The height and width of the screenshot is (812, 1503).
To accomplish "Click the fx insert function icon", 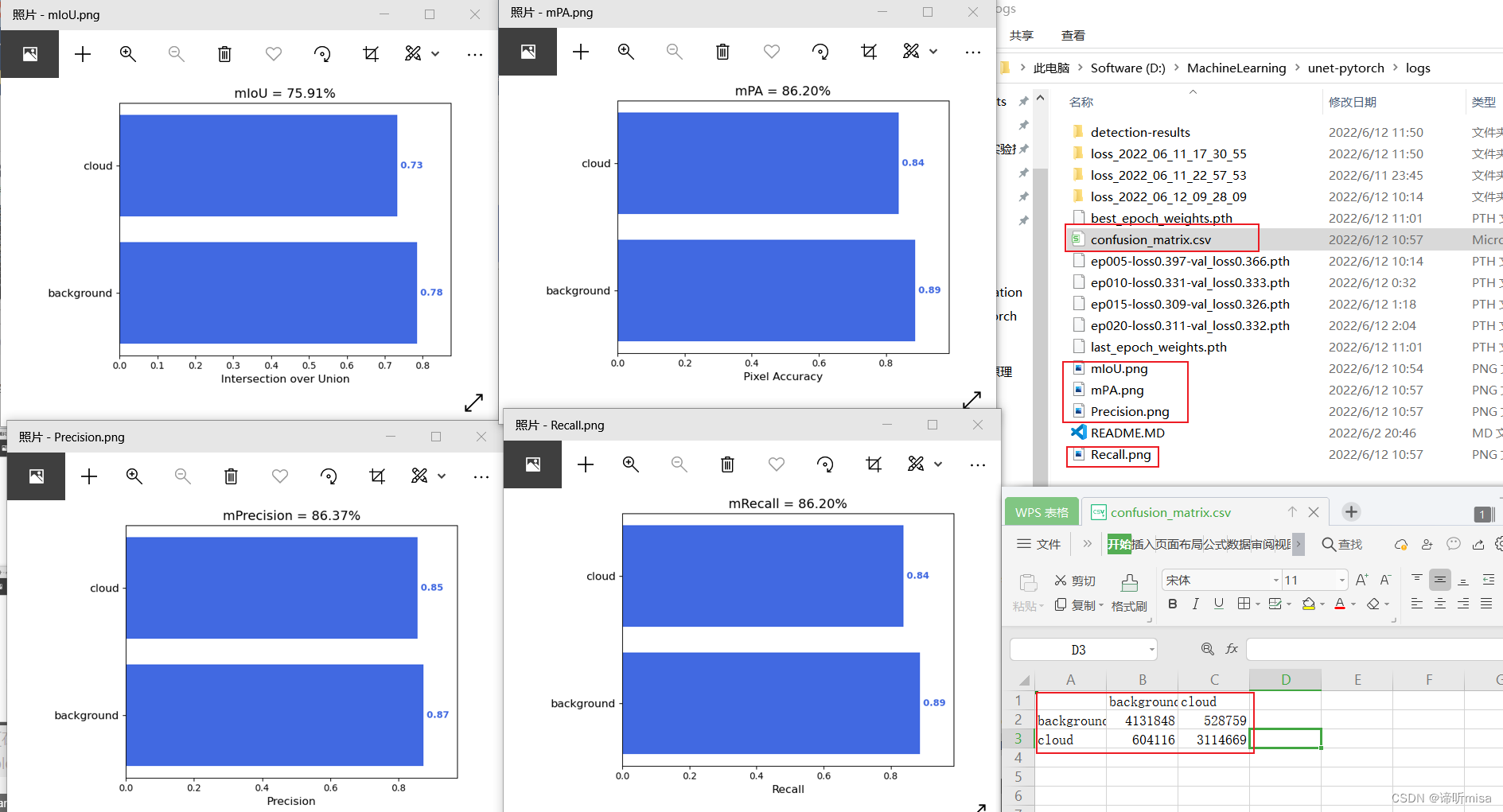I will point(1232,649).
